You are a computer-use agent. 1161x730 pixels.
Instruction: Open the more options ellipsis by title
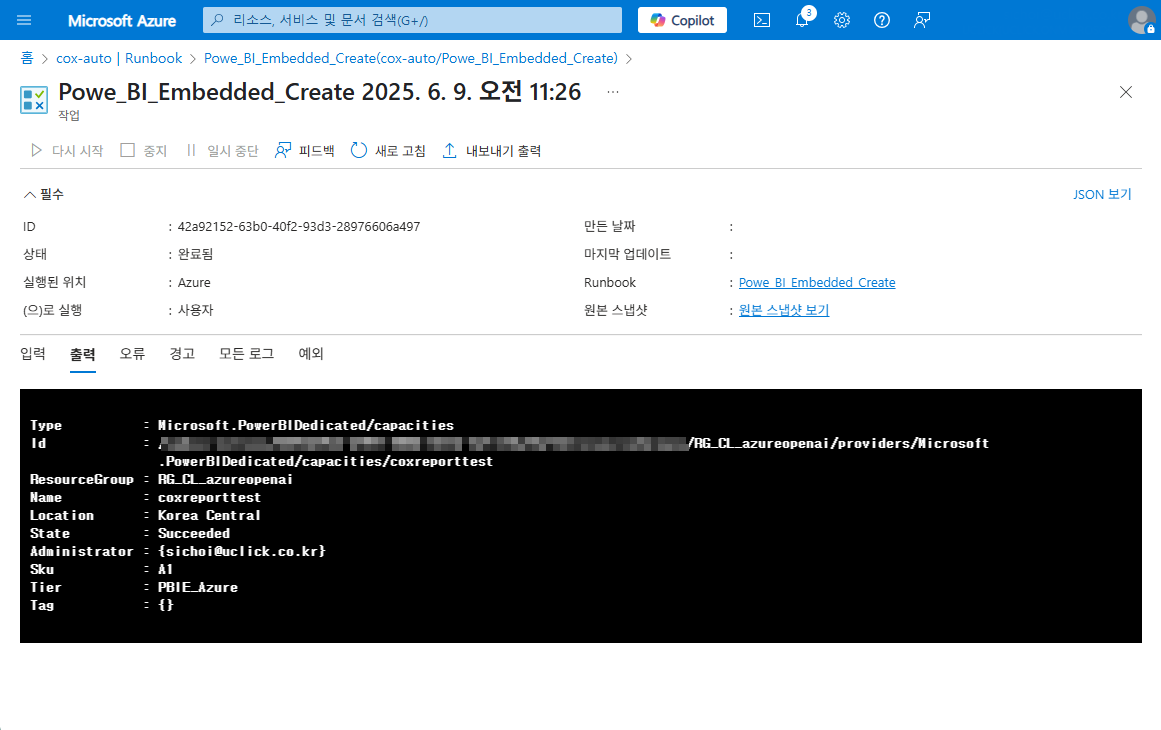(612, 92)
